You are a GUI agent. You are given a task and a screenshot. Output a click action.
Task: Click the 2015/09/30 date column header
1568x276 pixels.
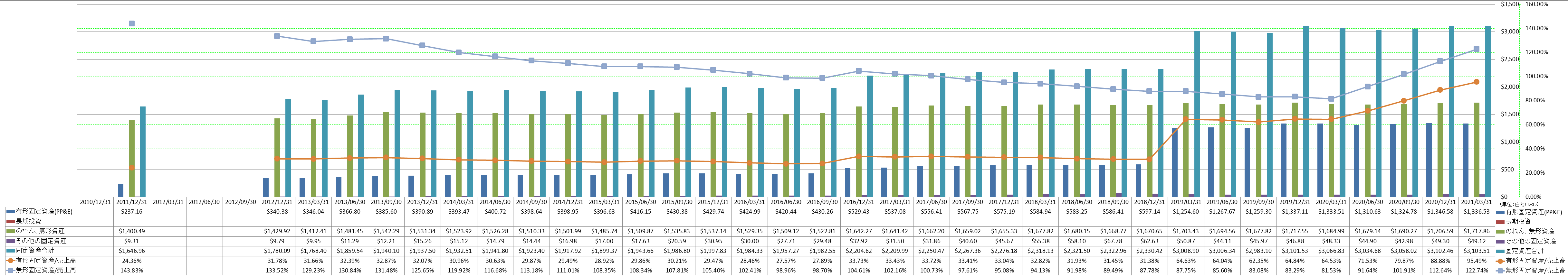pyautogui.click(x=677, y=202)
